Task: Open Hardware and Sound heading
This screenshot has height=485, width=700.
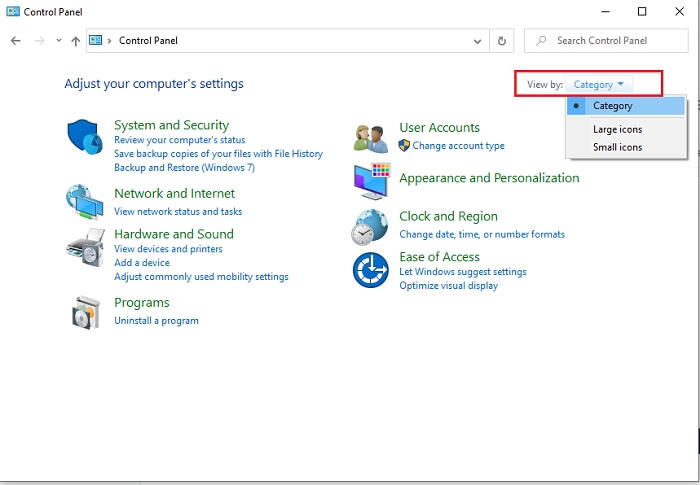Action: (174, 234)
